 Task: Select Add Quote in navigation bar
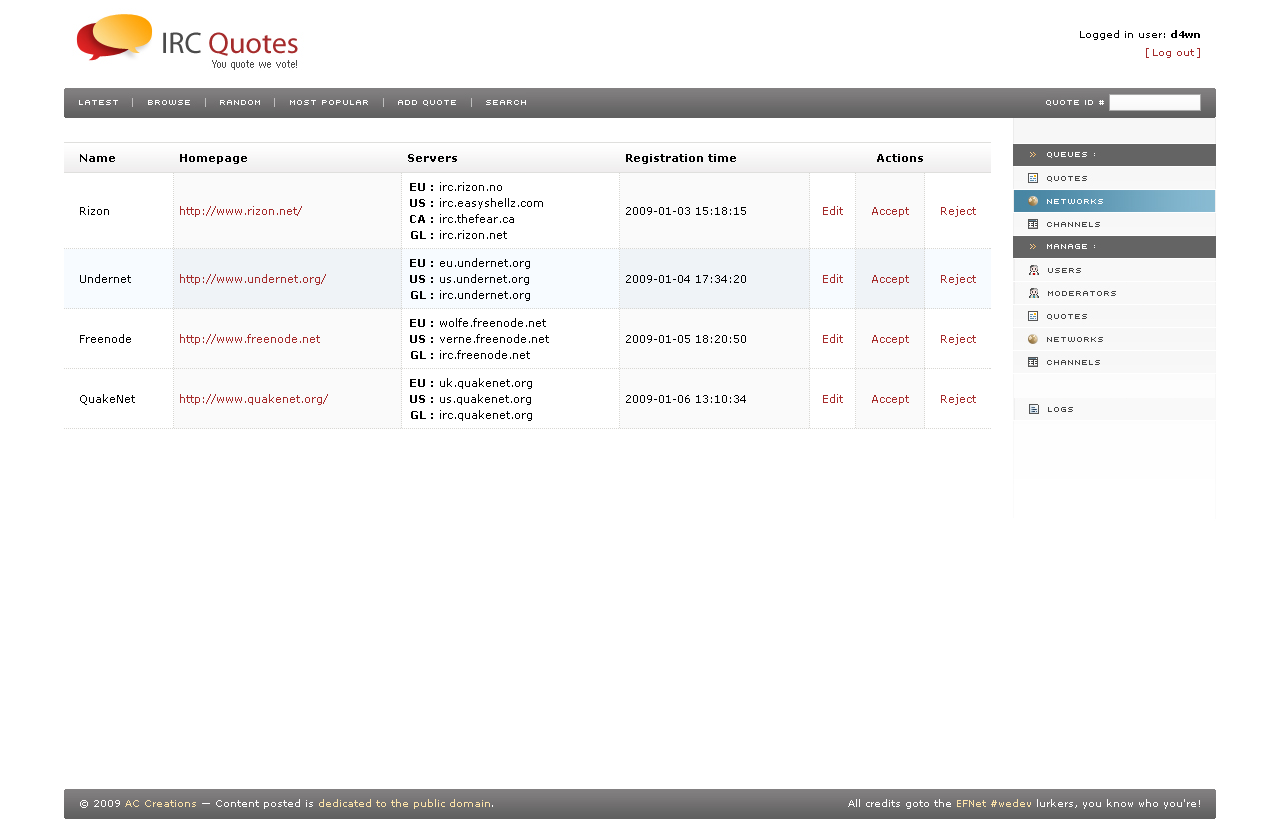427,102
